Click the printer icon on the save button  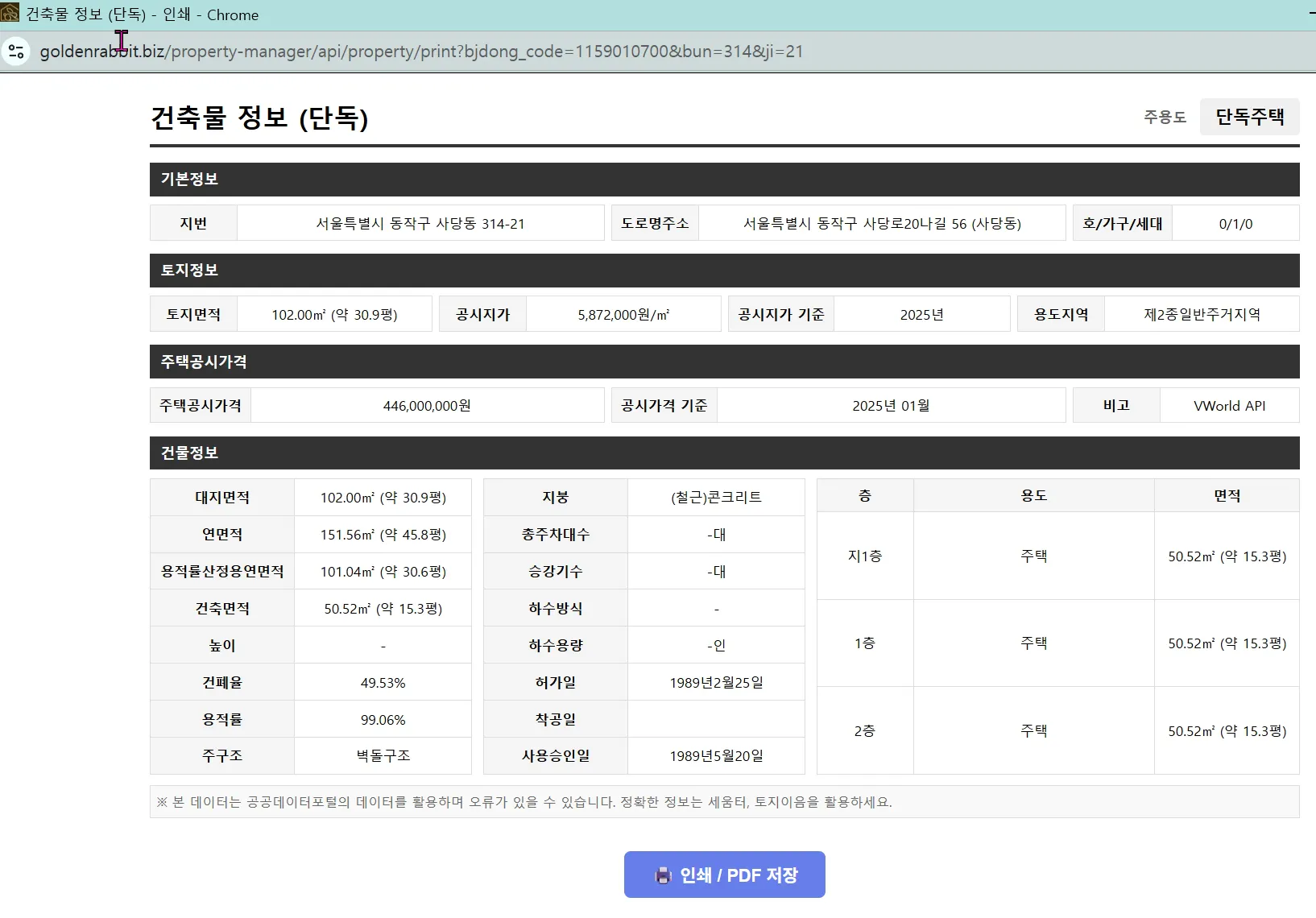point(663,875)
